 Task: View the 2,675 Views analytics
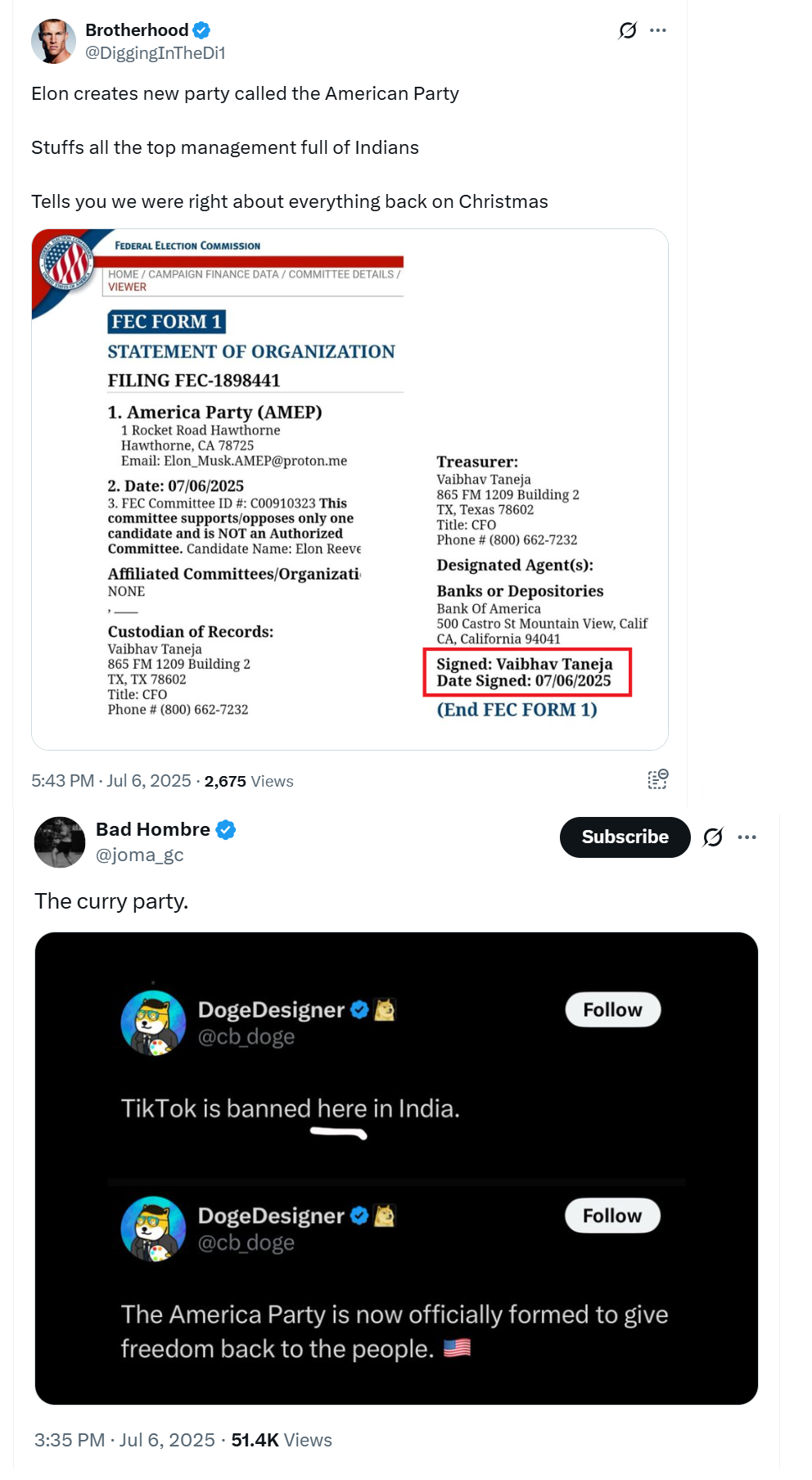[249, 781]
